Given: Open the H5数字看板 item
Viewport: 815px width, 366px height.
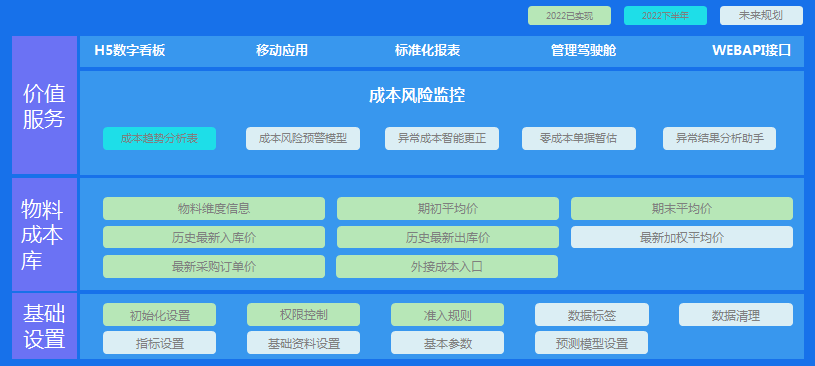Looking at the screenshot, I should click(x=130, y=50).
